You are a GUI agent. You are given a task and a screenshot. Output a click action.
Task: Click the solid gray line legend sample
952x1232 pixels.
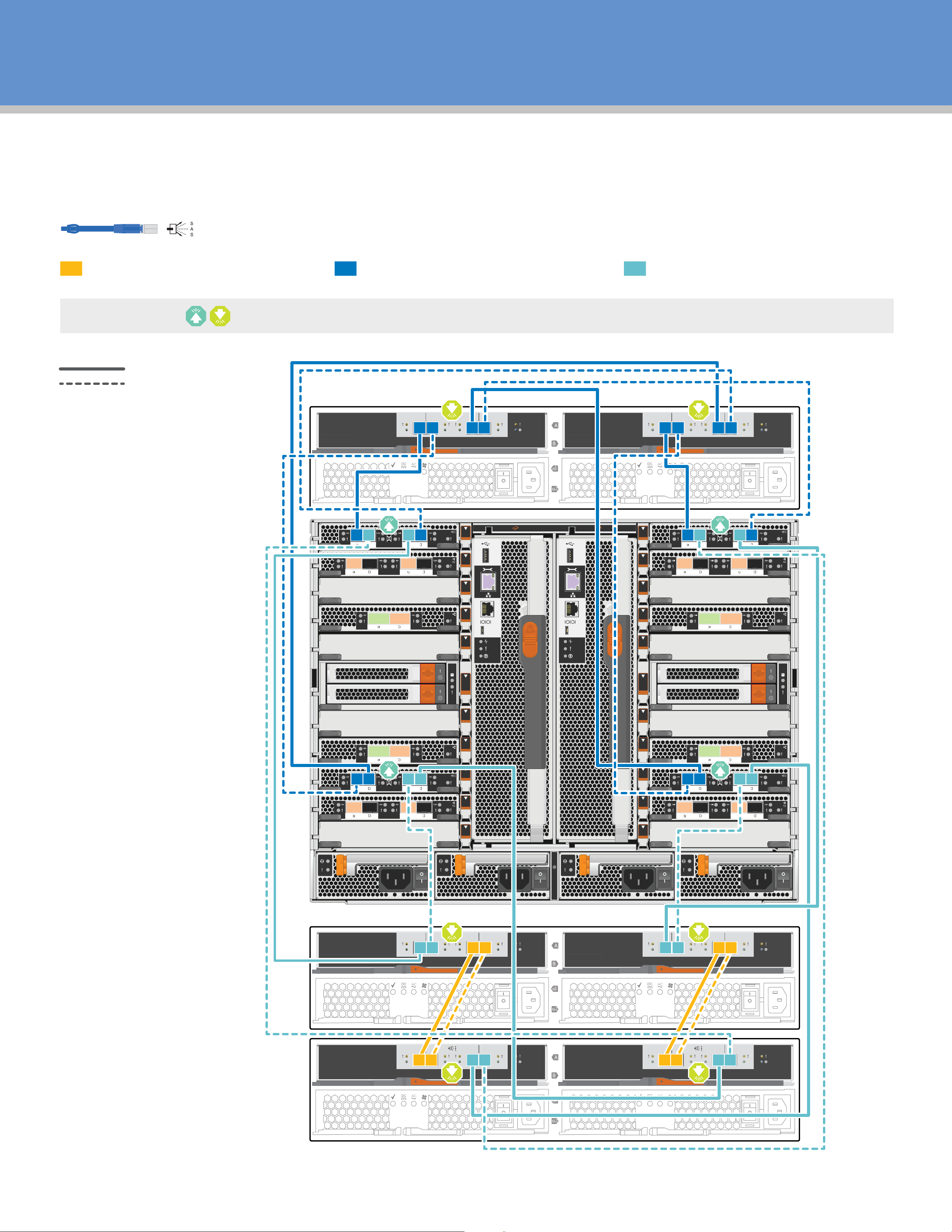point(92,369)
